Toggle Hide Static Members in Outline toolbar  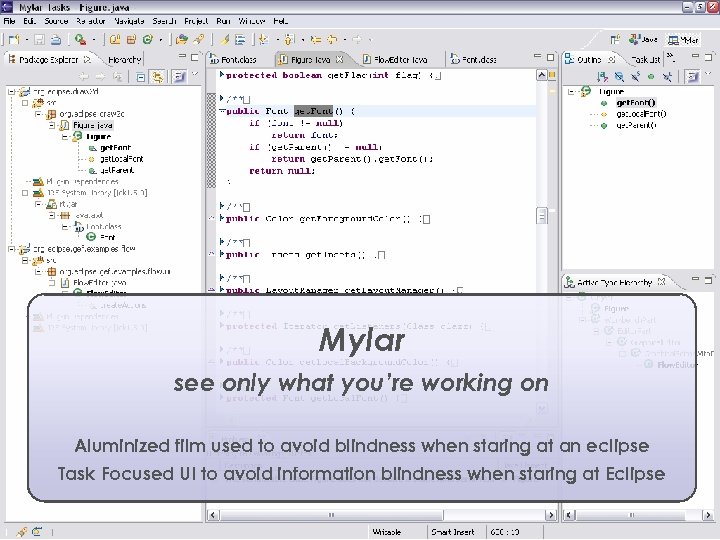coord(636,77)
